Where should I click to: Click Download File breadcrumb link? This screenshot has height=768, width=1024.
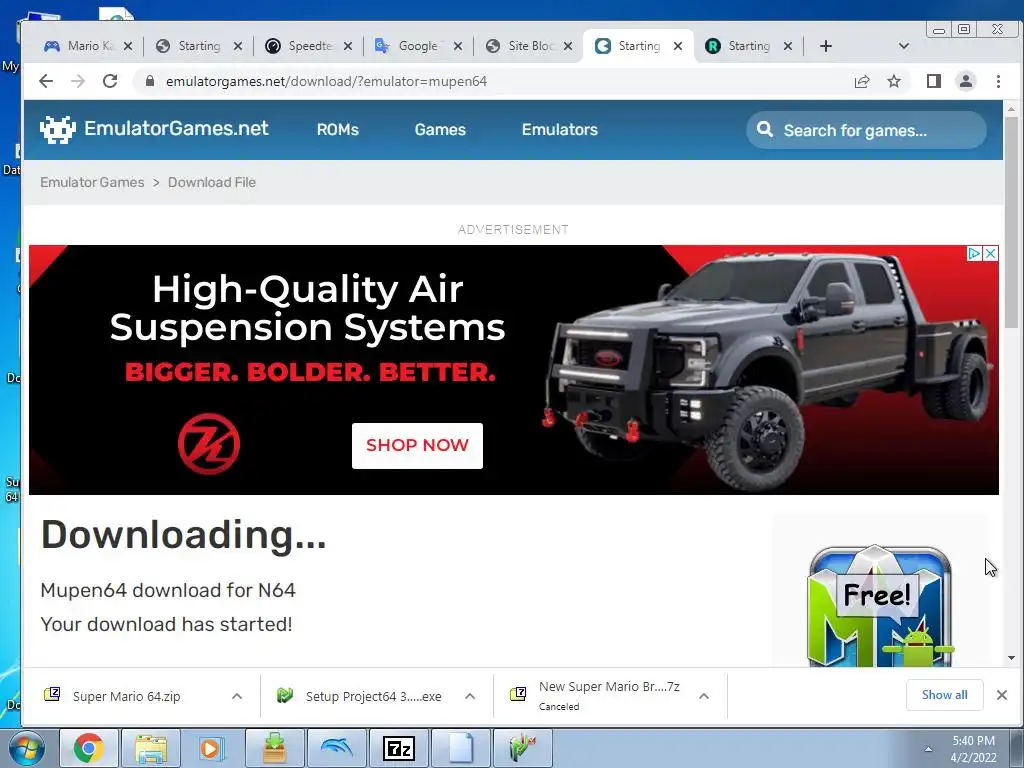point(212,182)
